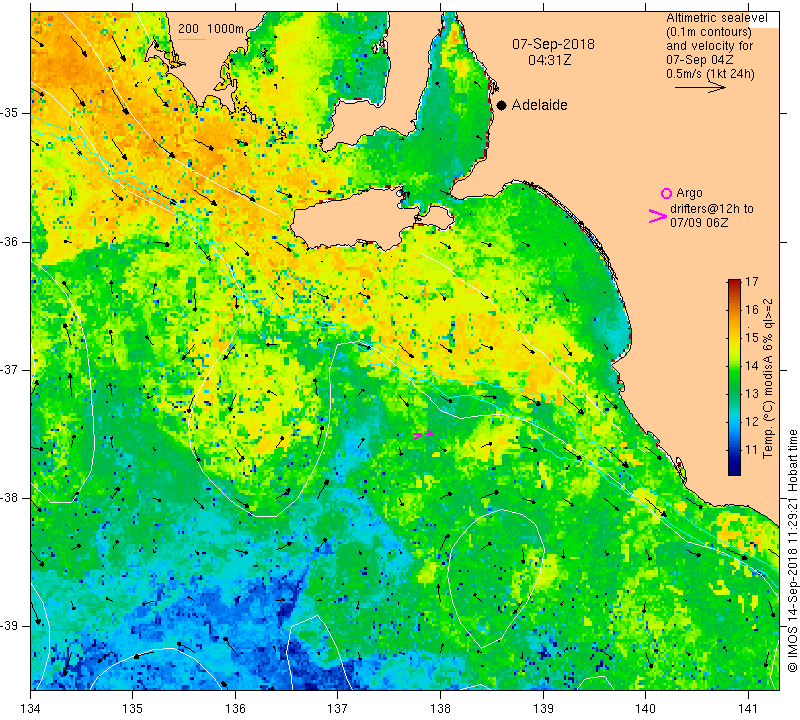
Task: Click the Adelaide city label
Action: 539,105
